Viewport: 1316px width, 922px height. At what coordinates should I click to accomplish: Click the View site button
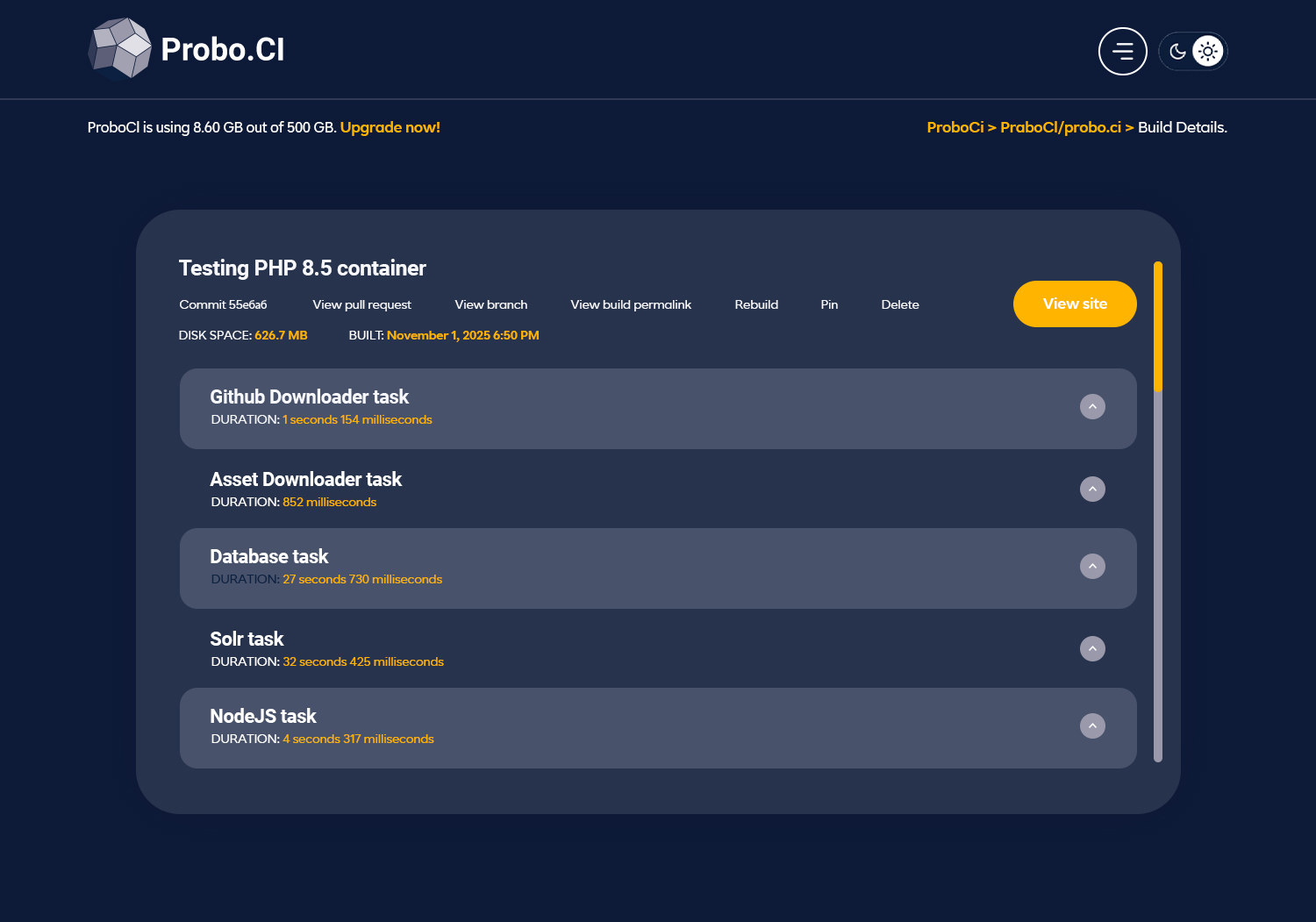(x=1075, y=304)
